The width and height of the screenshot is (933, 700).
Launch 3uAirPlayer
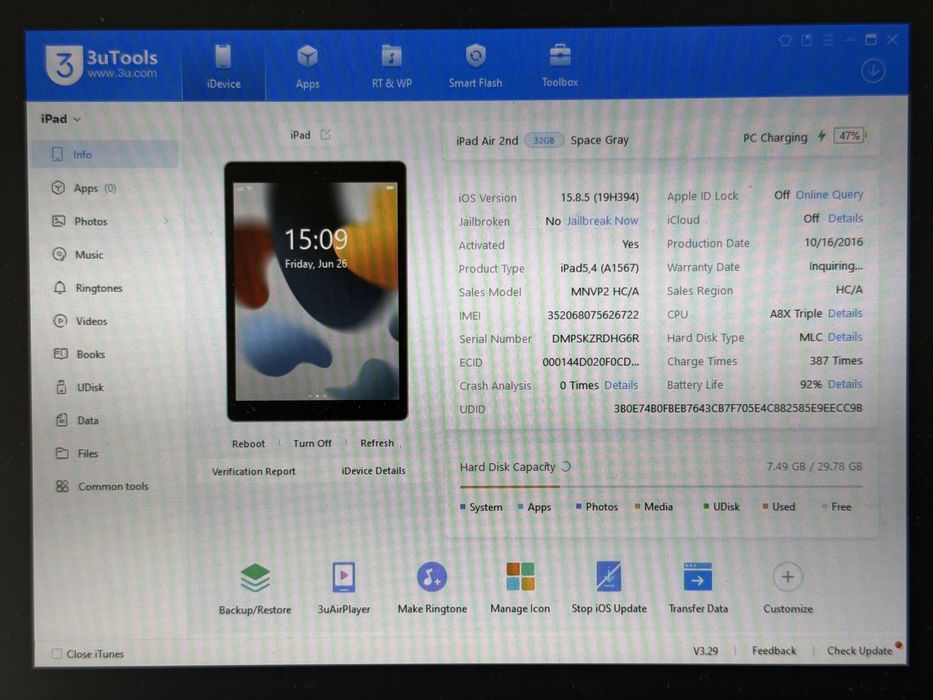pyautogui.click(x=344, y=588)
